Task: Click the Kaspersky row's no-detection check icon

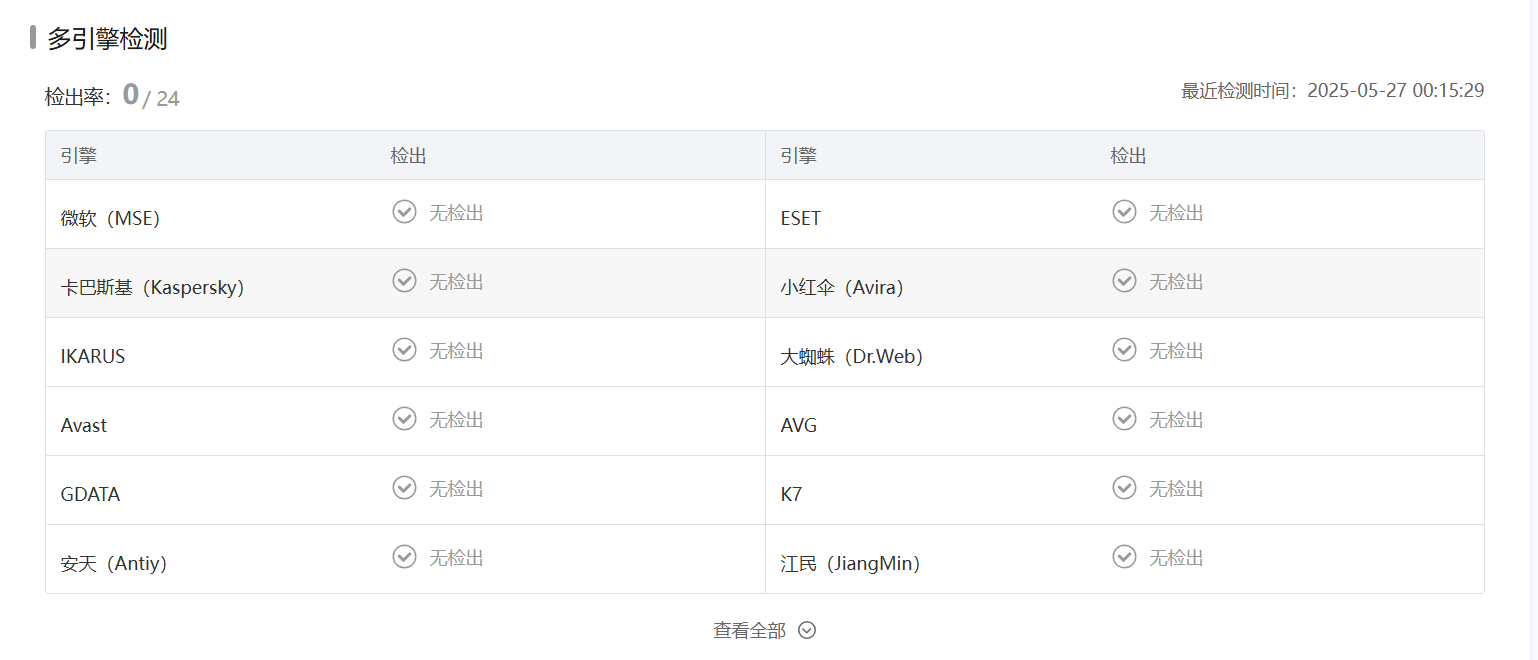Action: click(x=404, y=281)
